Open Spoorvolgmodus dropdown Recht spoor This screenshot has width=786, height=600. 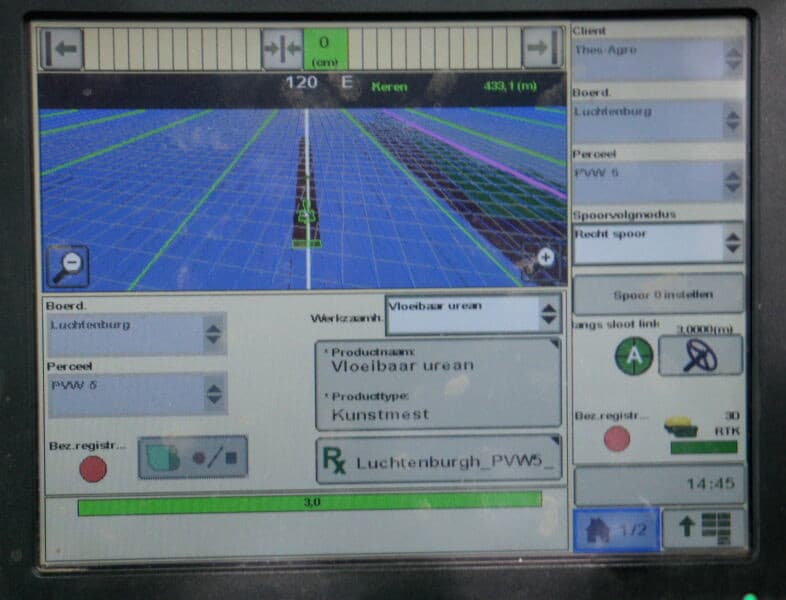[658, 244]
